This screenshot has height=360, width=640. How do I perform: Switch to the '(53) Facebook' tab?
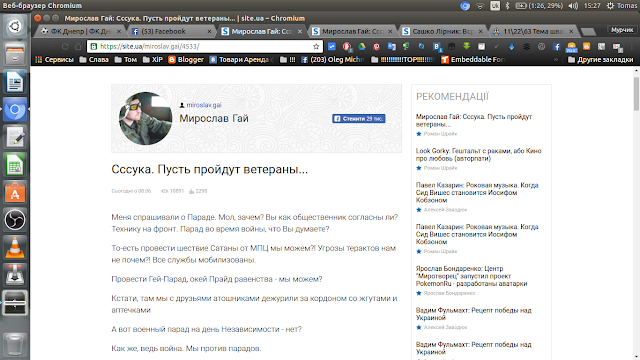(171, 31)
